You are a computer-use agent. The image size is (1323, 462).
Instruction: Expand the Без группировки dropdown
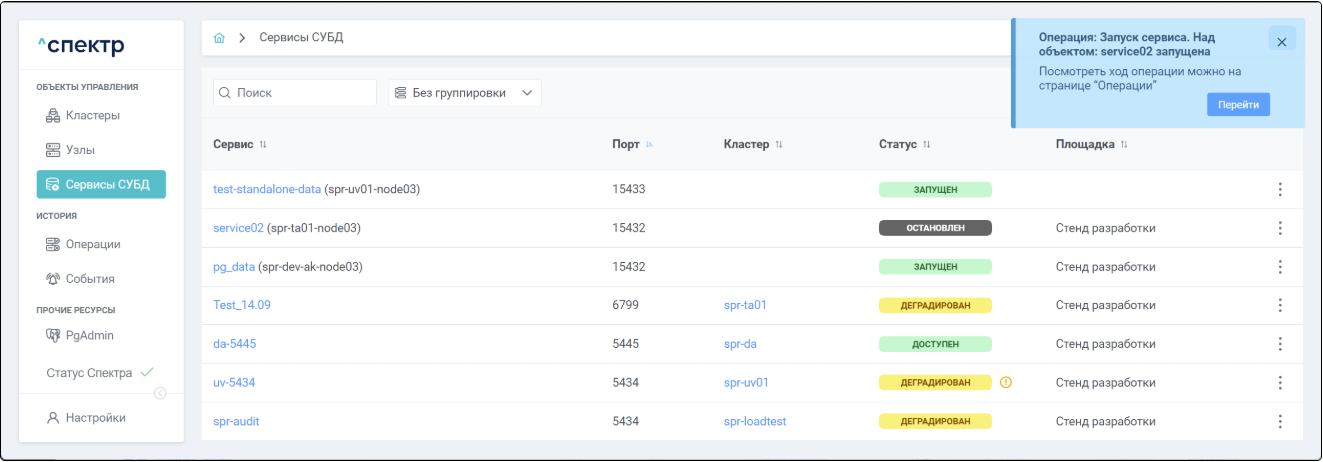point(464,93)
